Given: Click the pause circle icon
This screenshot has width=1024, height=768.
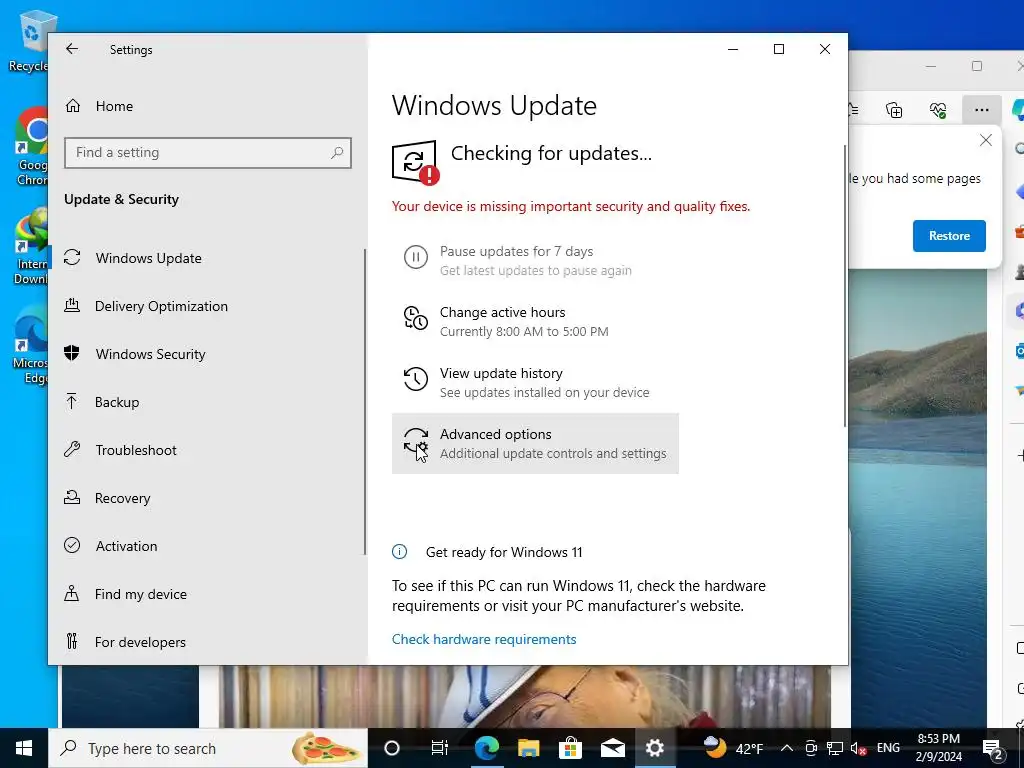Looking at the screenshot, I should coord(415,257).
